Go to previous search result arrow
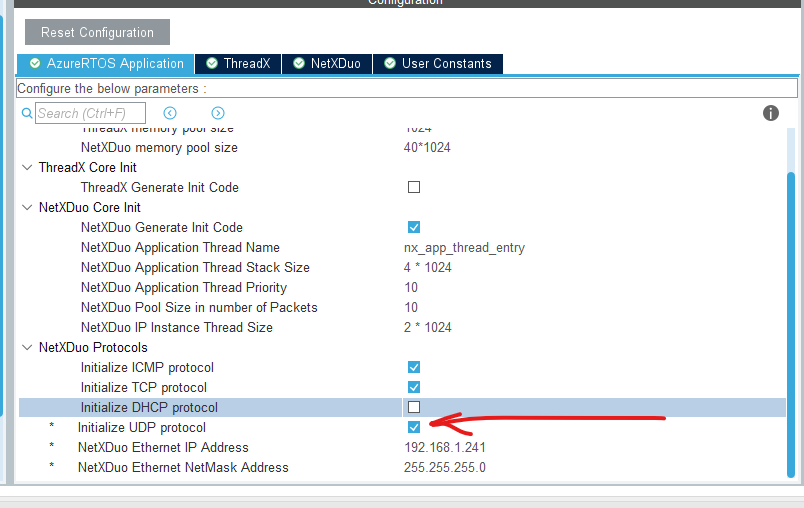The height and width of the screenshot is (508, 804). (170, 113)
